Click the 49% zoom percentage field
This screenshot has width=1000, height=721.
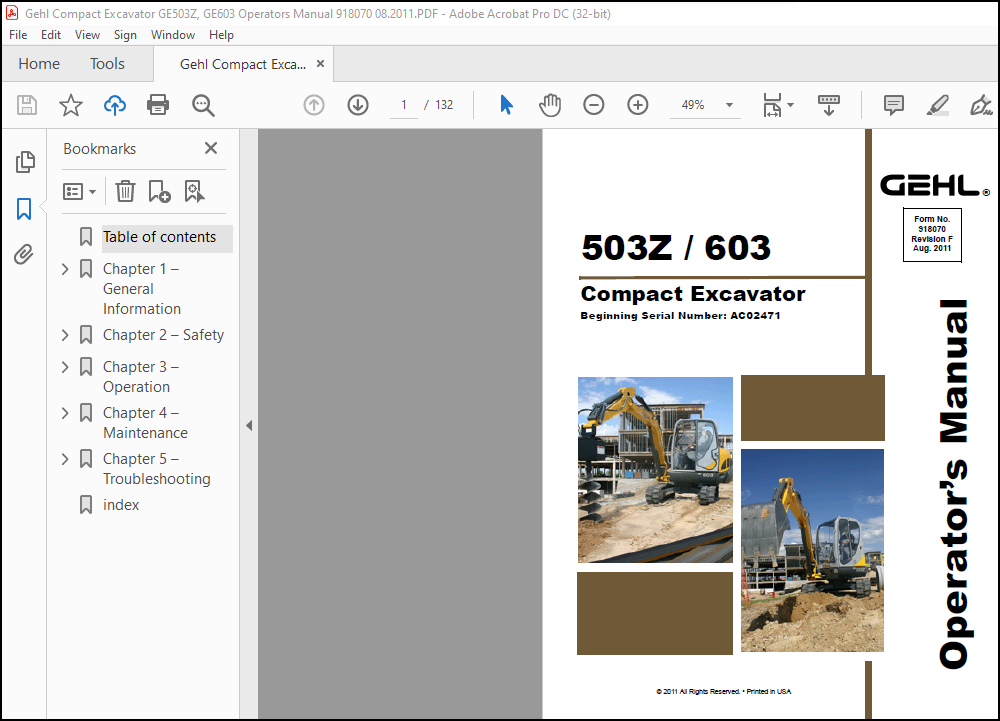pyautogui.click(x=693, y=105)
